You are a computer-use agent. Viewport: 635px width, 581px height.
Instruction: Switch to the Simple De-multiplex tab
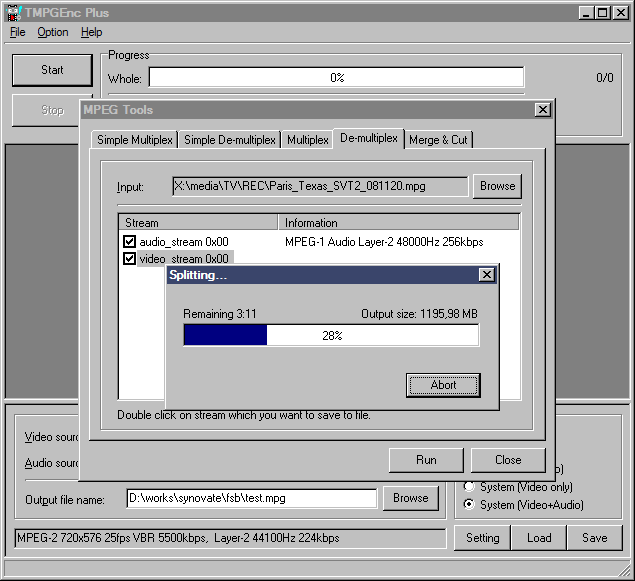click(x=230, y=140)
